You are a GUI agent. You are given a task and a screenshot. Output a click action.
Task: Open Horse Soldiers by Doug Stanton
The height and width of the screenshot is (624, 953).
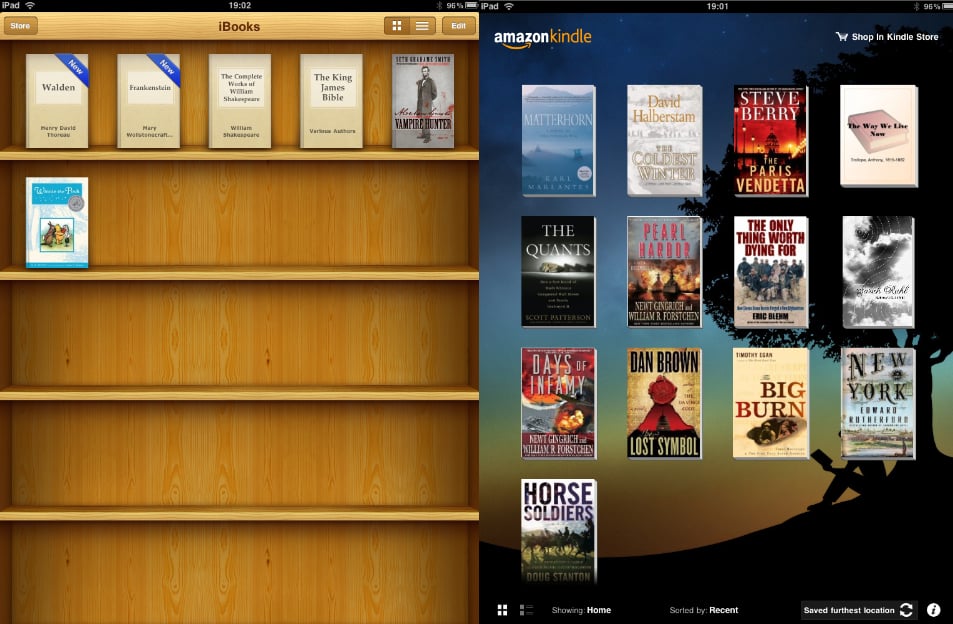(x=559, y=532)
